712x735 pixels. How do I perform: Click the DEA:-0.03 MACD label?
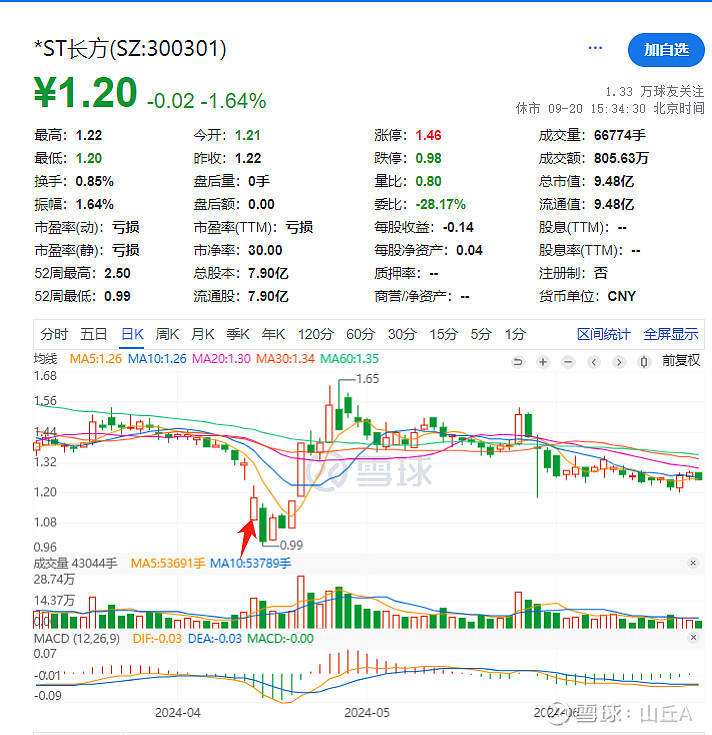click(215, 638)
